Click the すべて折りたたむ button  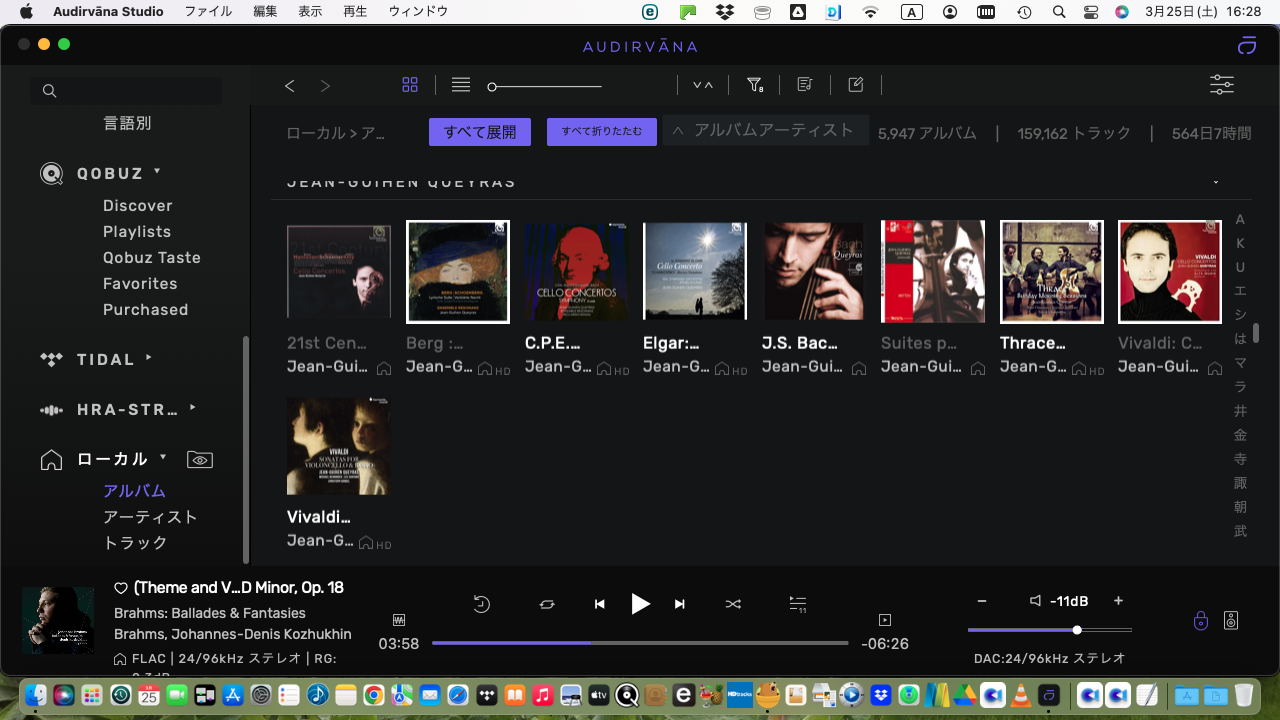click(x=602, y=132)
